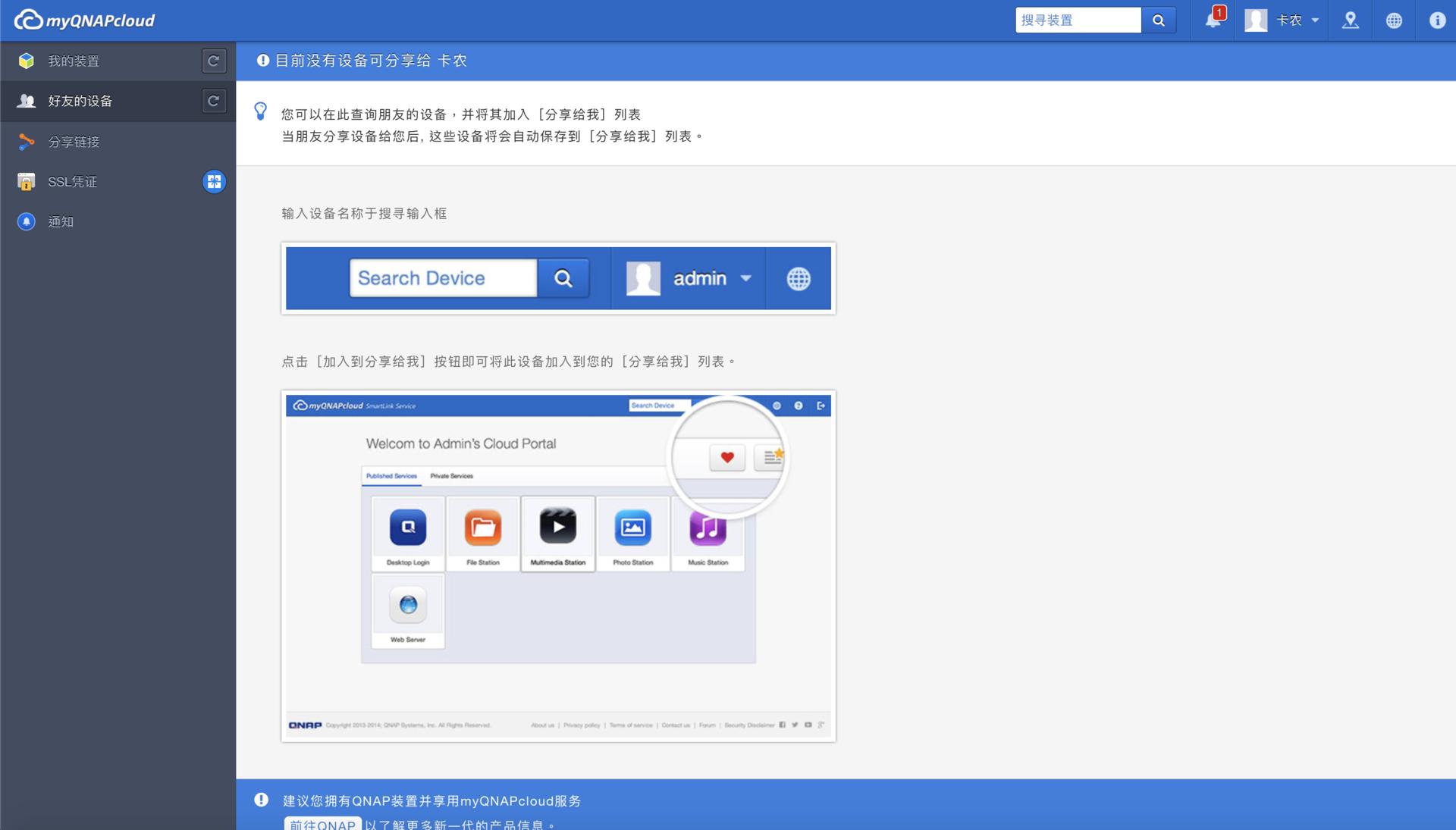点击顶部通知铃铛图标
The image size is (1456, 830).
click(x=1210, y=20)
